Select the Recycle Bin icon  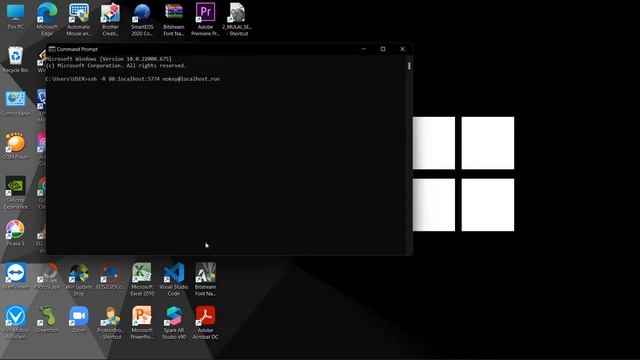pyautogui.click(x=16, y=60)
